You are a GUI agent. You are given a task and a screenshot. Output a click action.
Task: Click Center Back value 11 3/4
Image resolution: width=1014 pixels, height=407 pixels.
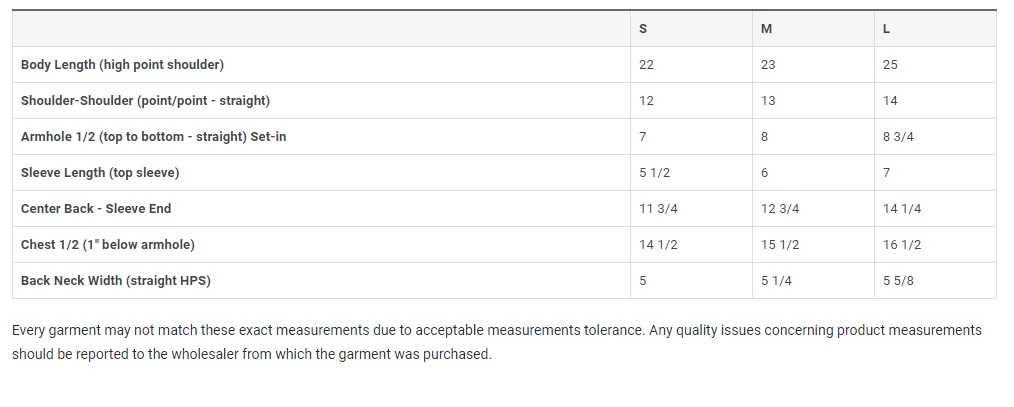[658, 208]
